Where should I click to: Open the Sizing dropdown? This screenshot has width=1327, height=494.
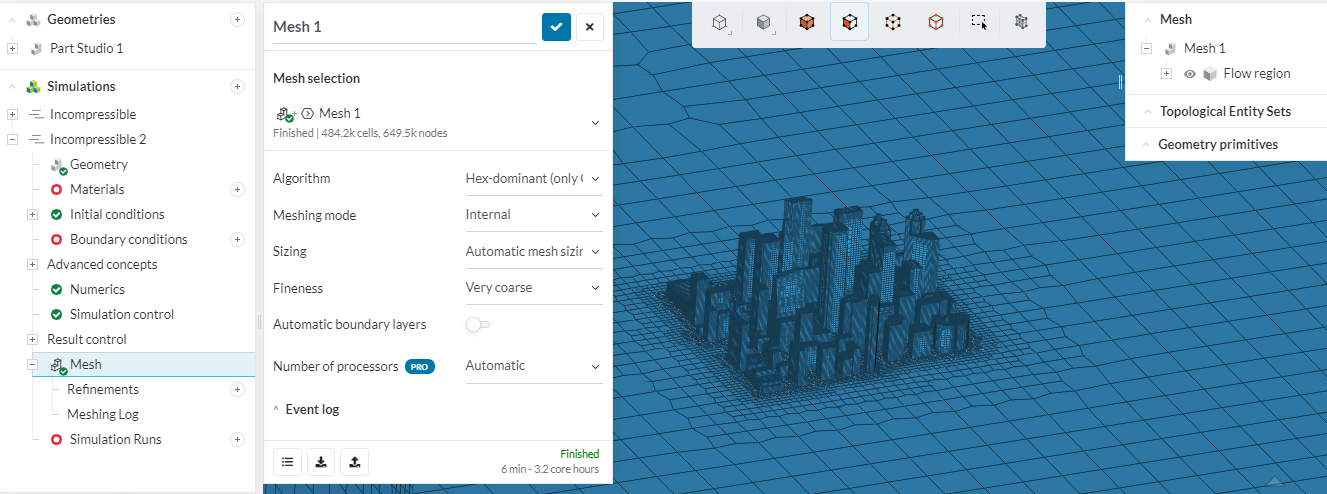(534, 252)
